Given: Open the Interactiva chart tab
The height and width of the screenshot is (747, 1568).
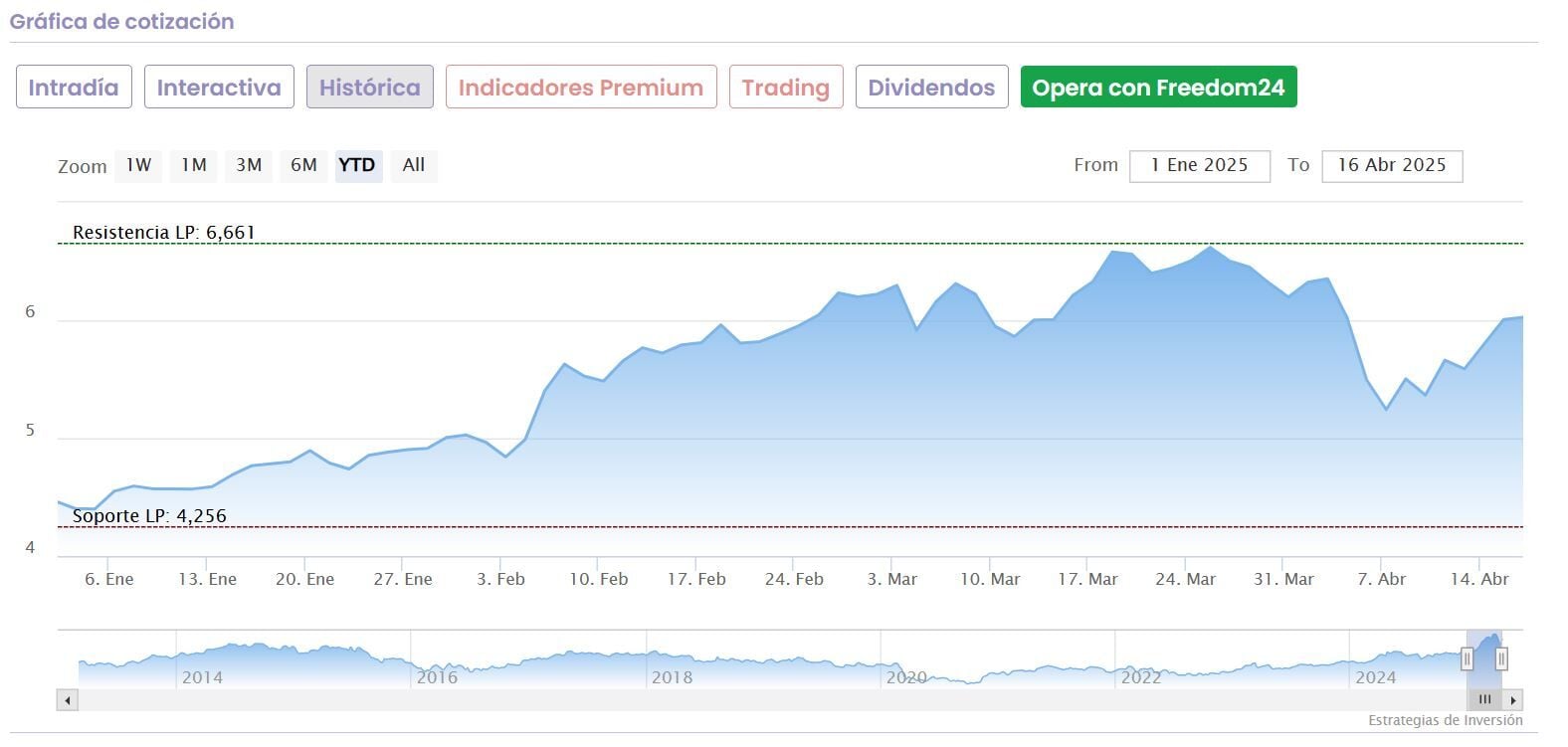Looking at the screenshot, I should [219, 88].
